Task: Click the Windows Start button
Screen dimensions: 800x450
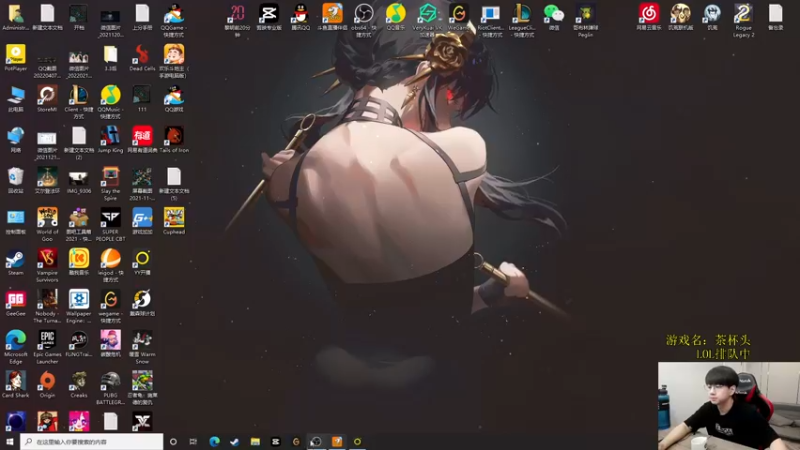Action: (9, 442)
